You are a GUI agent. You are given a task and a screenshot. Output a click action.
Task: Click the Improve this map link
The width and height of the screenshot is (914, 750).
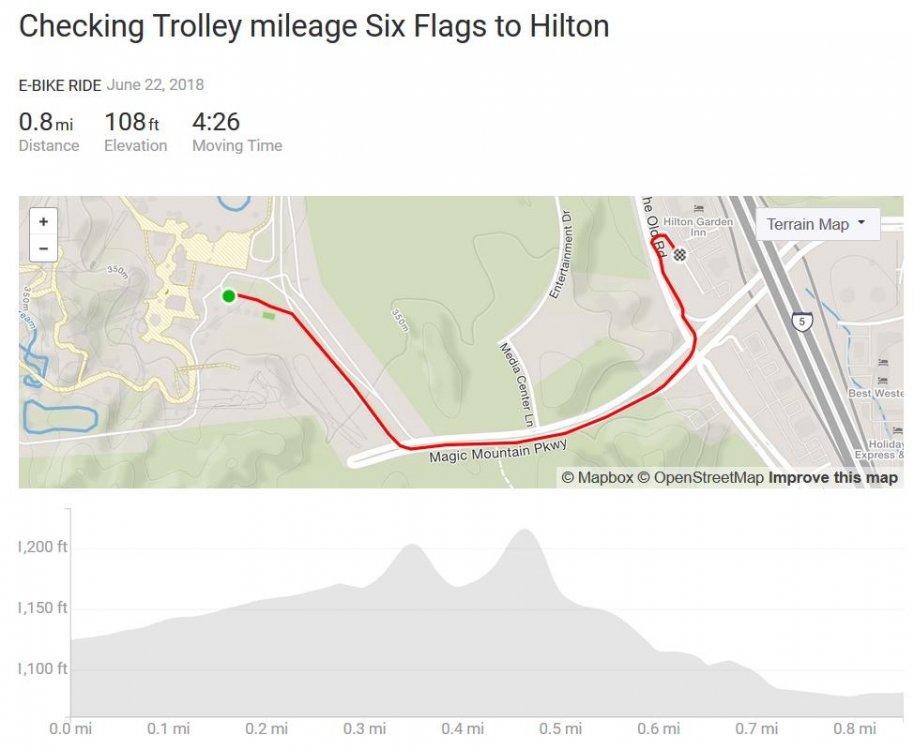[x=833, y=478]
